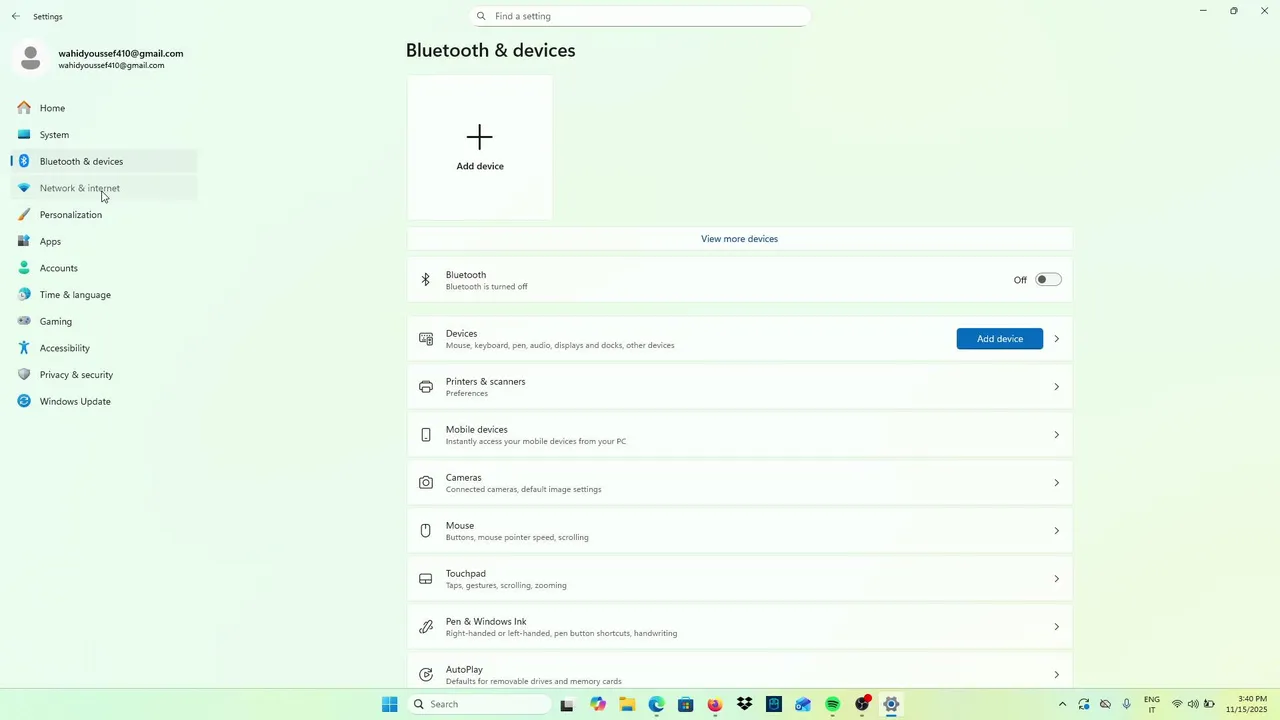This screenshot has width=1280, height=720.
Task: Open Time & language label
Action: point(75,294)
